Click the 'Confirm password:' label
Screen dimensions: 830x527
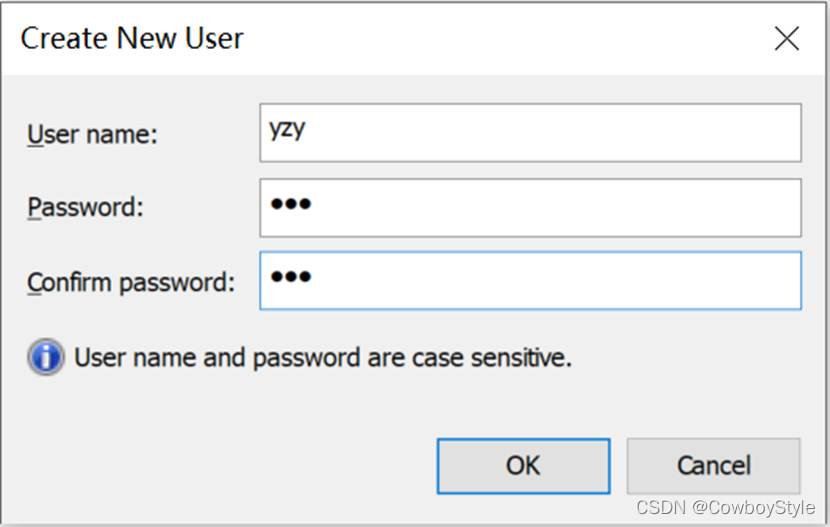click(x=131, y=282)
